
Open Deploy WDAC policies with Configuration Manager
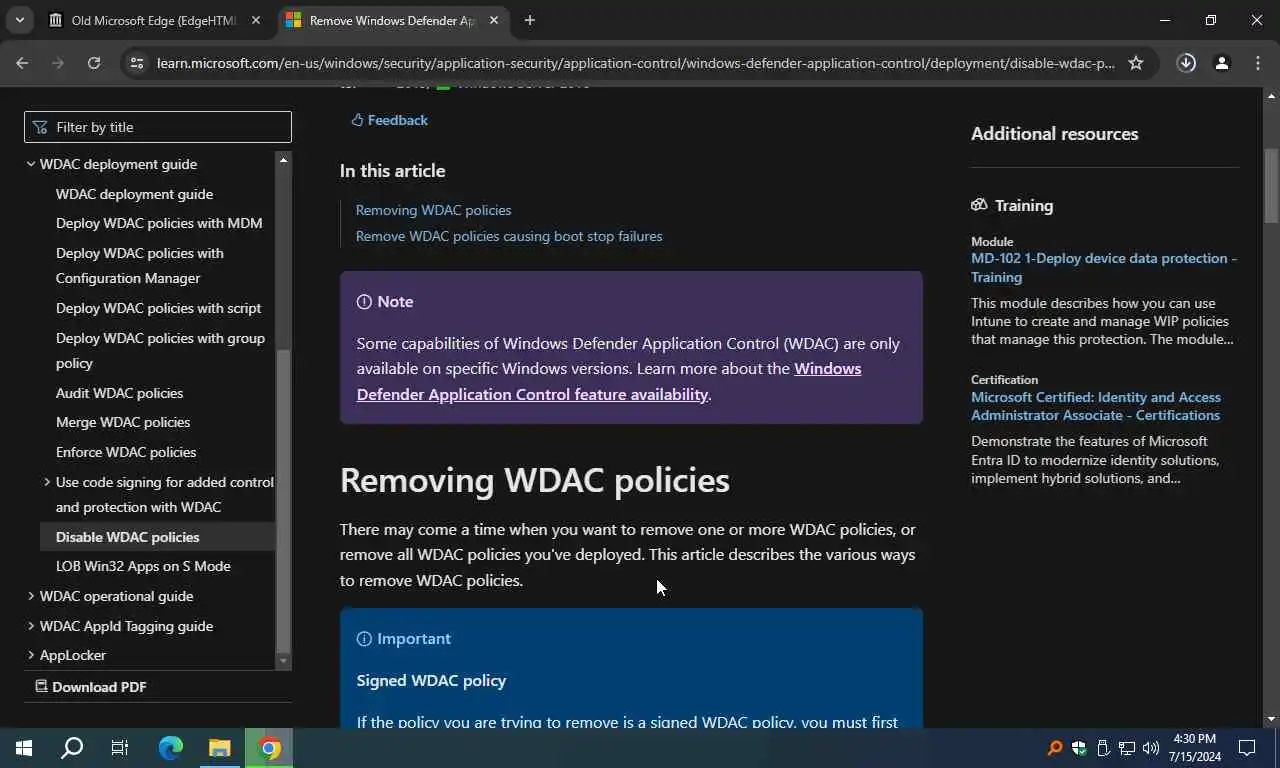coord(140,265)
